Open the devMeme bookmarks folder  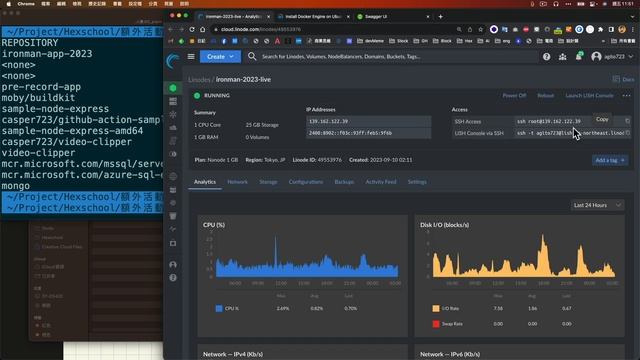(371, 41)
